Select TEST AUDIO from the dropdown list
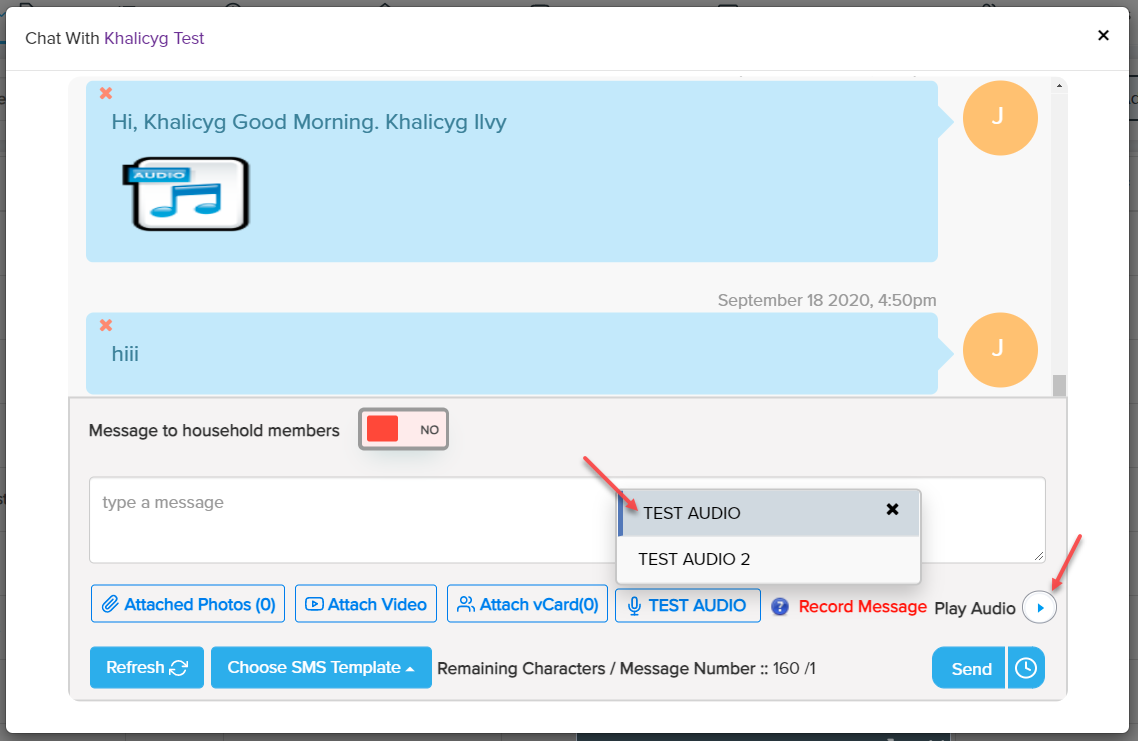 [x=692, y=513]
